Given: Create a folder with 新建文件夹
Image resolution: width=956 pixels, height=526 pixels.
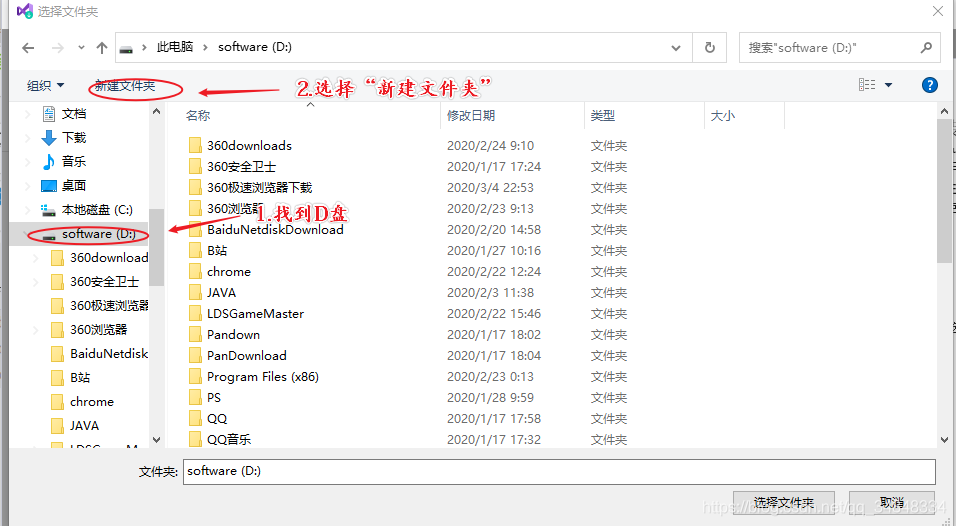Looking at the screenshot, I should 125,86.
